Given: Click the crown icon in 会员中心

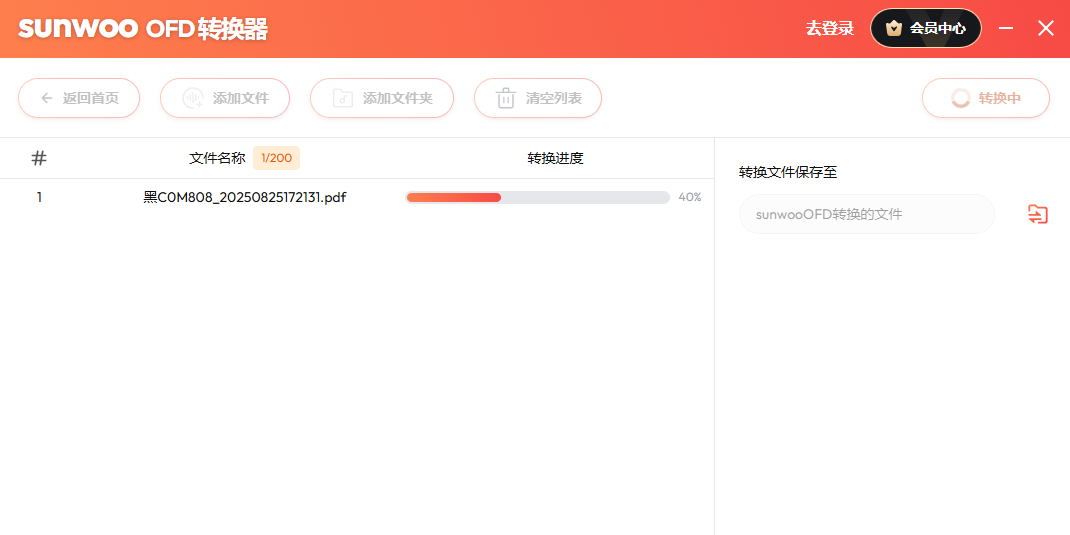Looking at the screenshot, I should (894, 28).
